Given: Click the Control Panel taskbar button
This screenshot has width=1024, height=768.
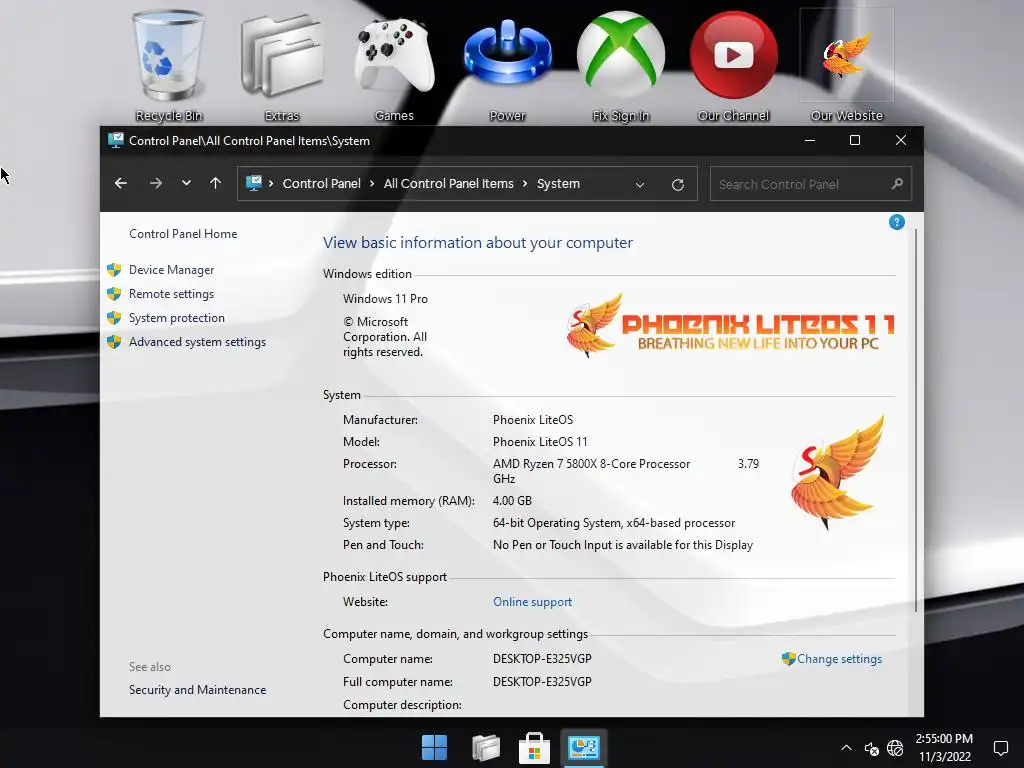Looking at the screenshot, I should tap(584, 748).
